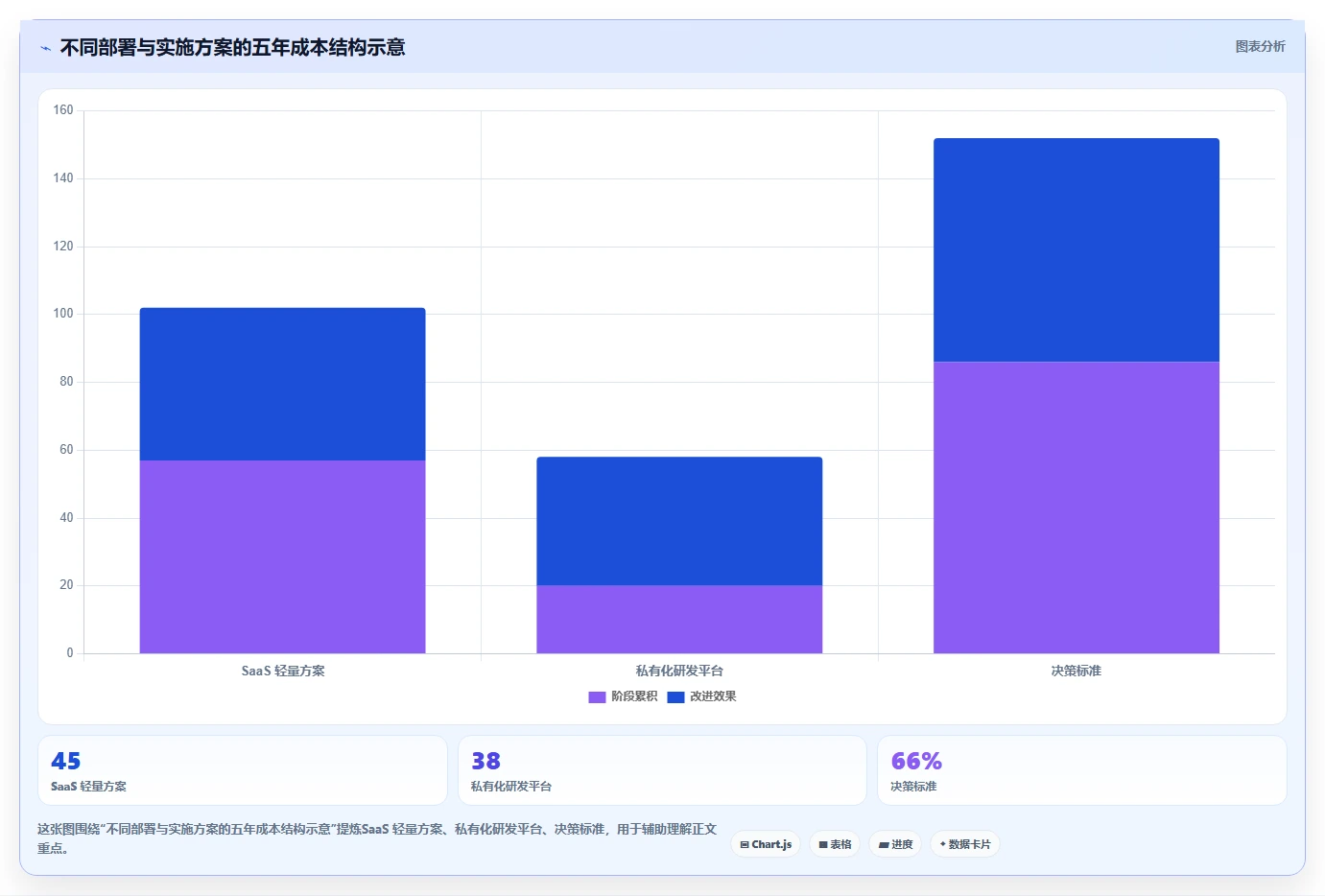Screen dimensions: 1325x896
Task: Click the blue 改进效果 legend swatch
Action: click(675, 697)
